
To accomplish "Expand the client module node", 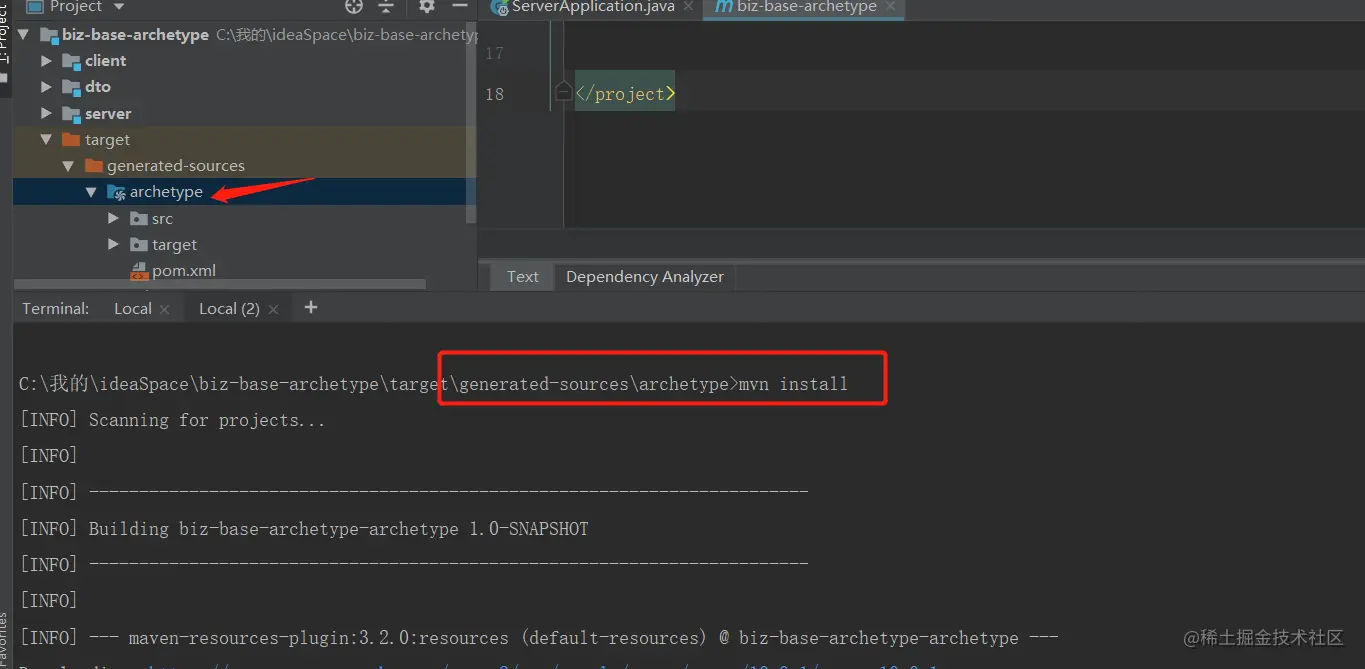I will tap(46, 61).
